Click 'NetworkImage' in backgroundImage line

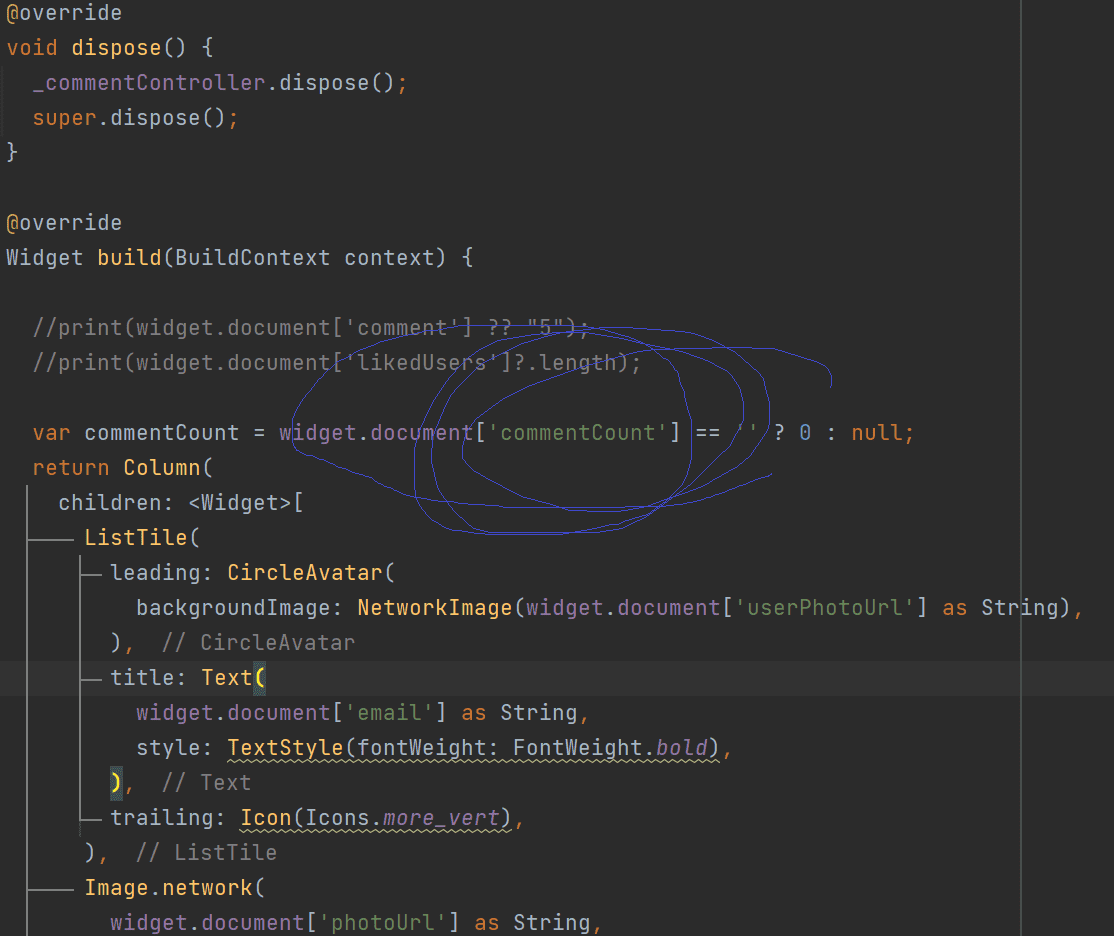click(434, 608)
